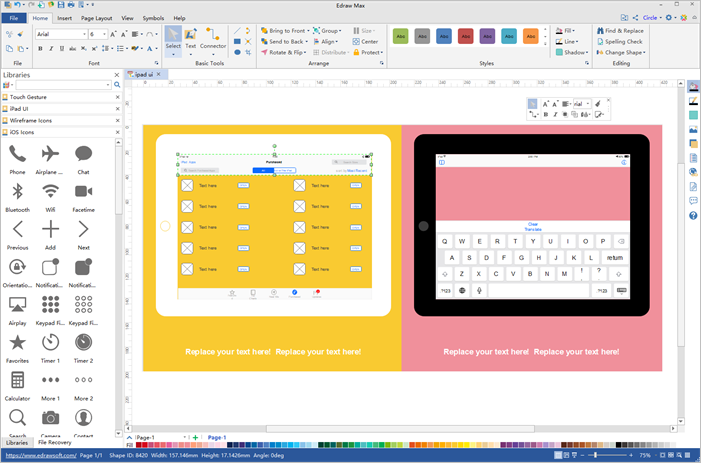Select the Bluetooth icon in the library
Image resolution: width=701 pixels, height=463 pixels.
coord(17,192)
